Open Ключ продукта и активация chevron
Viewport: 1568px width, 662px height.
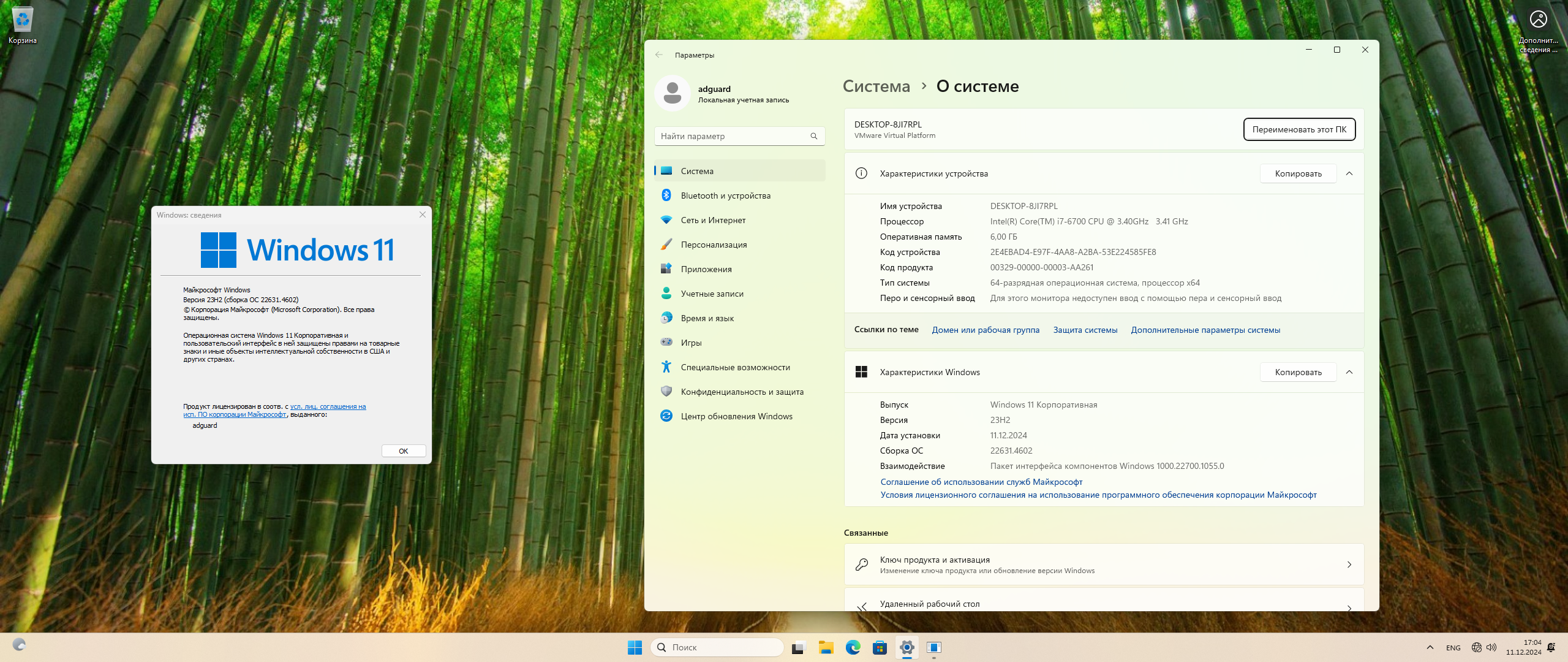coord(1349,565)
